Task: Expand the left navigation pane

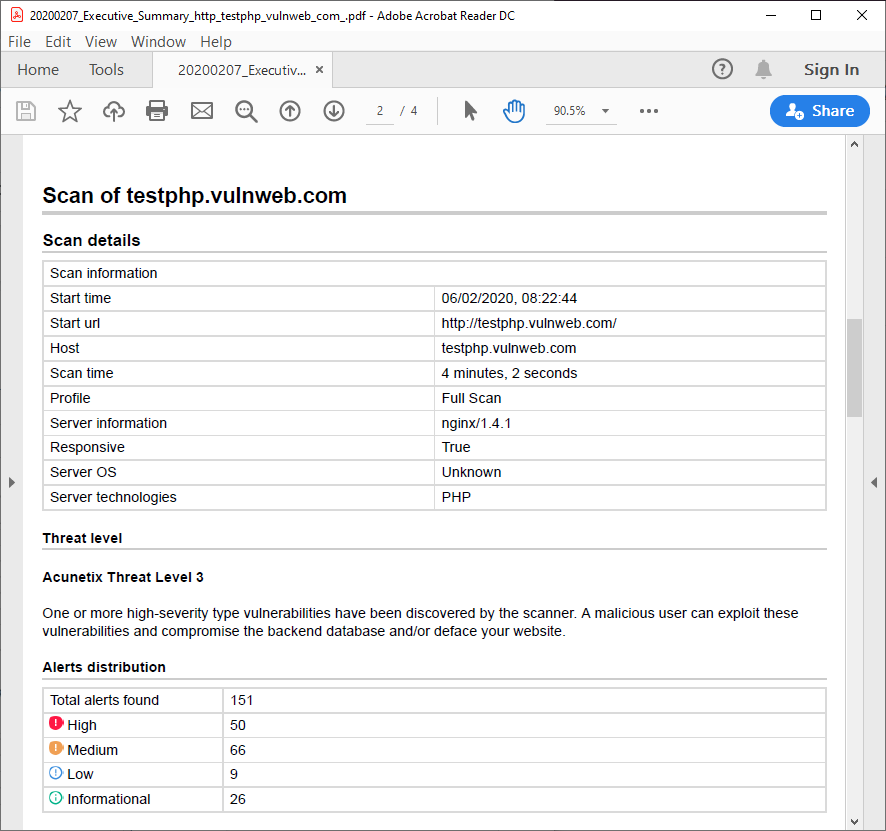Action: pos(11,482)
